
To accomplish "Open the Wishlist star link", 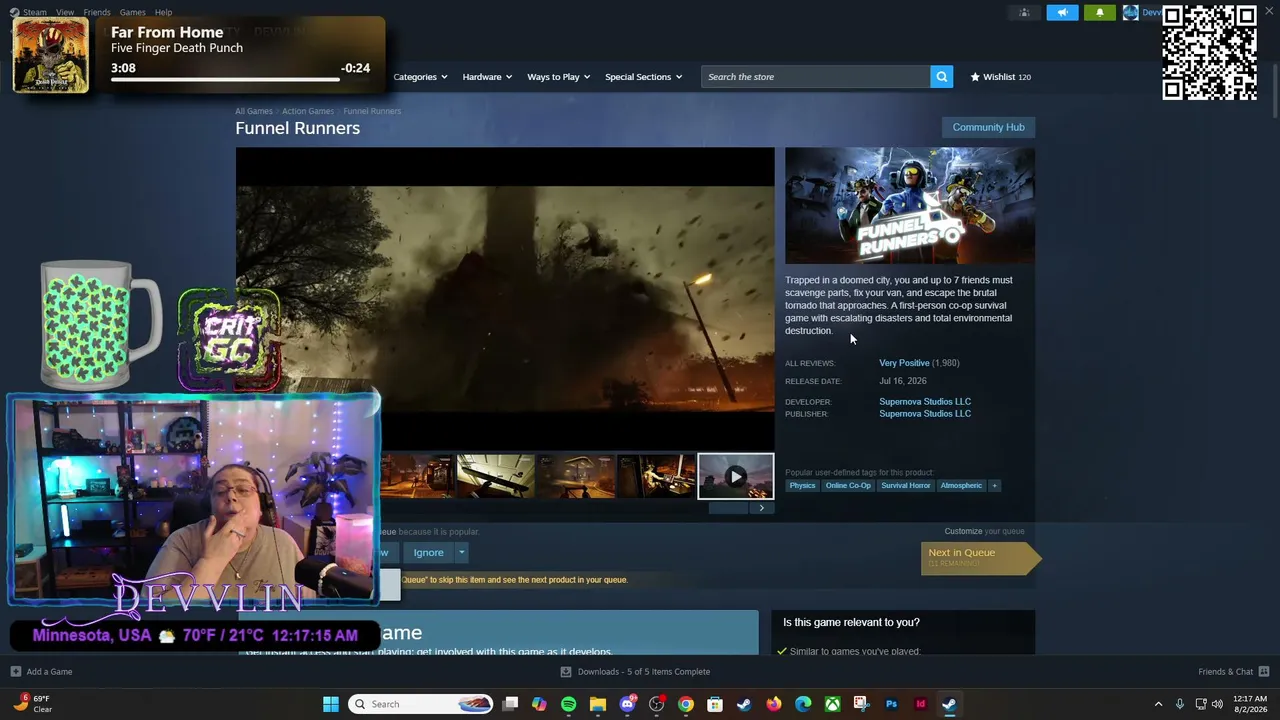I will (x=1000, y=77).
